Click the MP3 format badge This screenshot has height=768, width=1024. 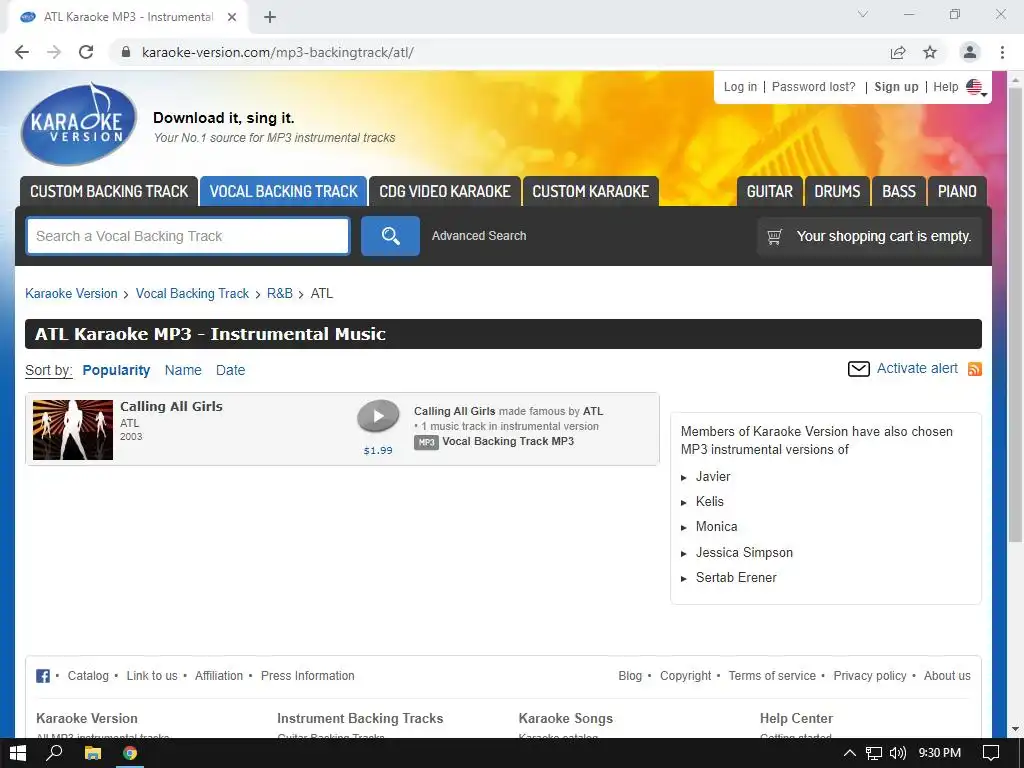point(426,442)
